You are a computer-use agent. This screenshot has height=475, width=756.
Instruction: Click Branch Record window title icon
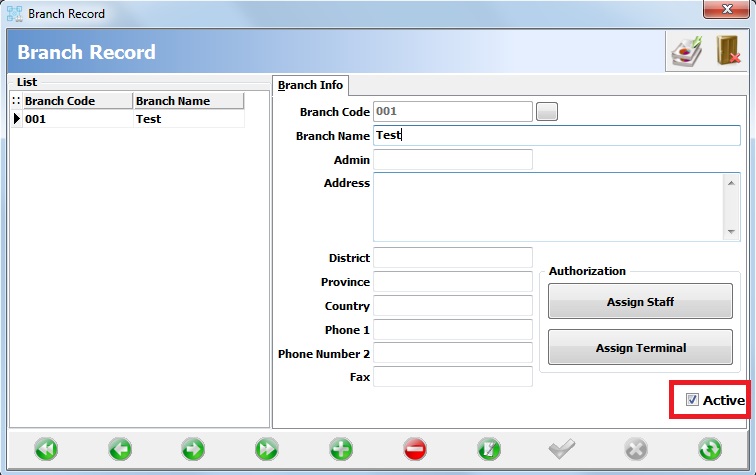(x=14, y=14)
